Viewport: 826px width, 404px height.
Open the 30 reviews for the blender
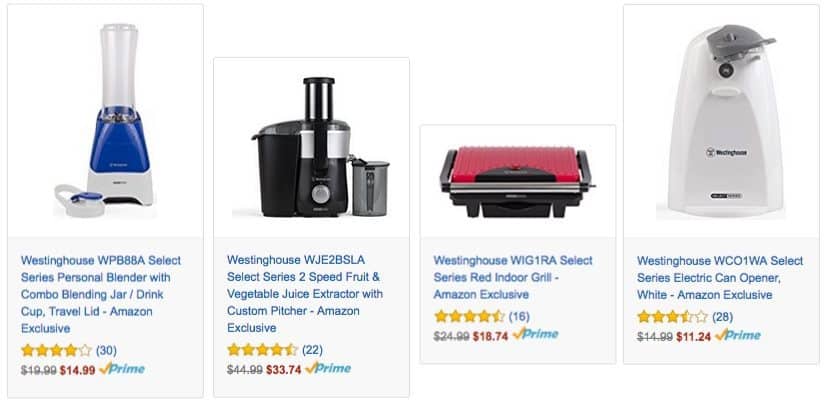point(106,350)
